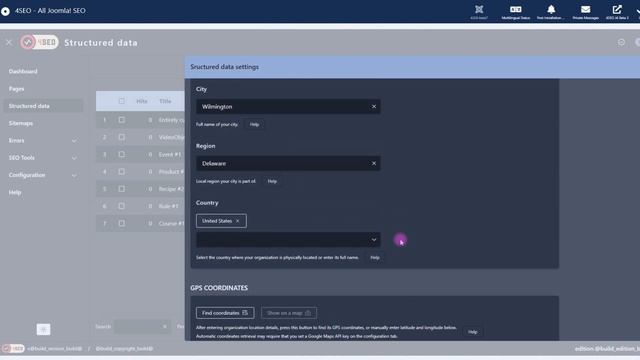
Task: Open Help for the City field
Action: 254,124
